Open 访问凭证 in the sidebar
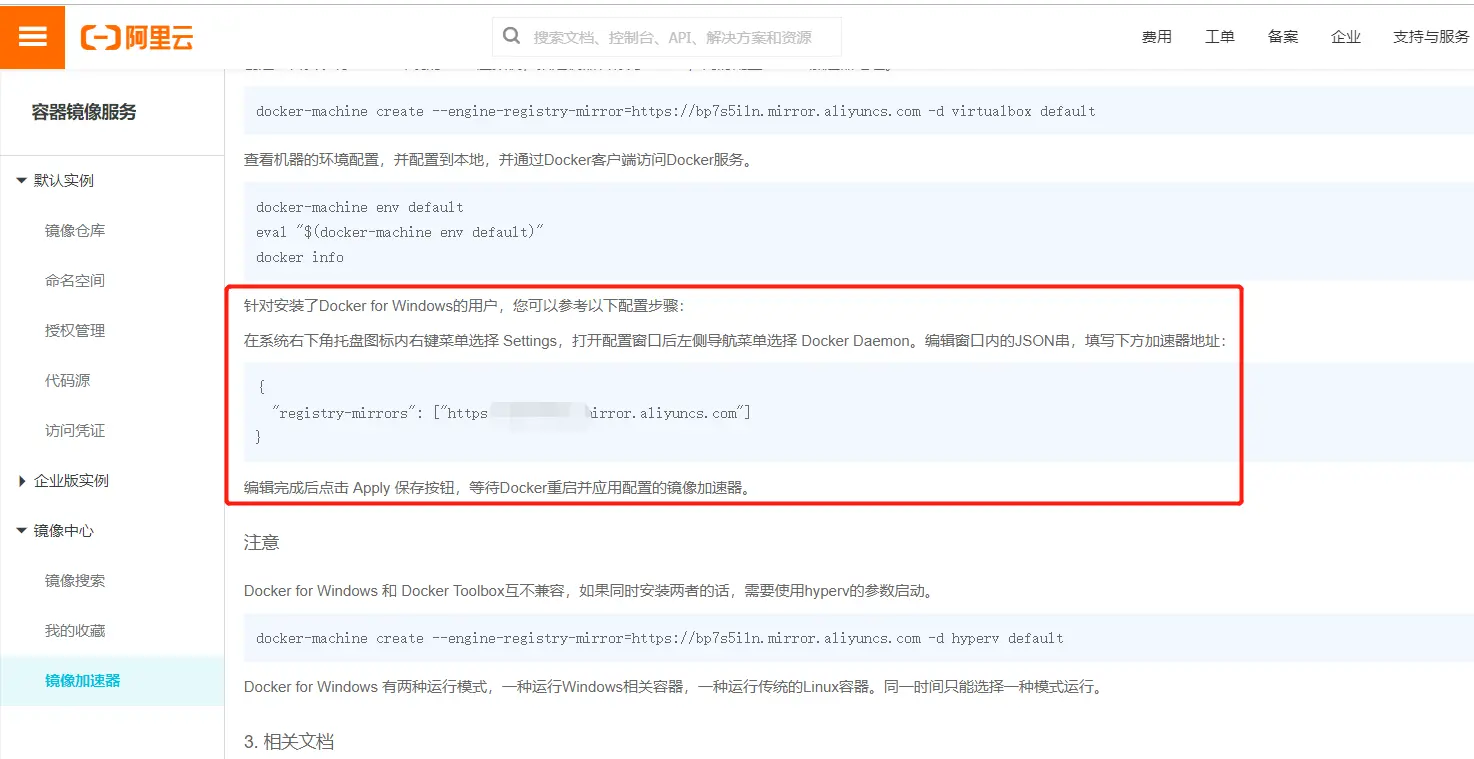Viewport: 1474px width, 759px height. pos(75,431)
